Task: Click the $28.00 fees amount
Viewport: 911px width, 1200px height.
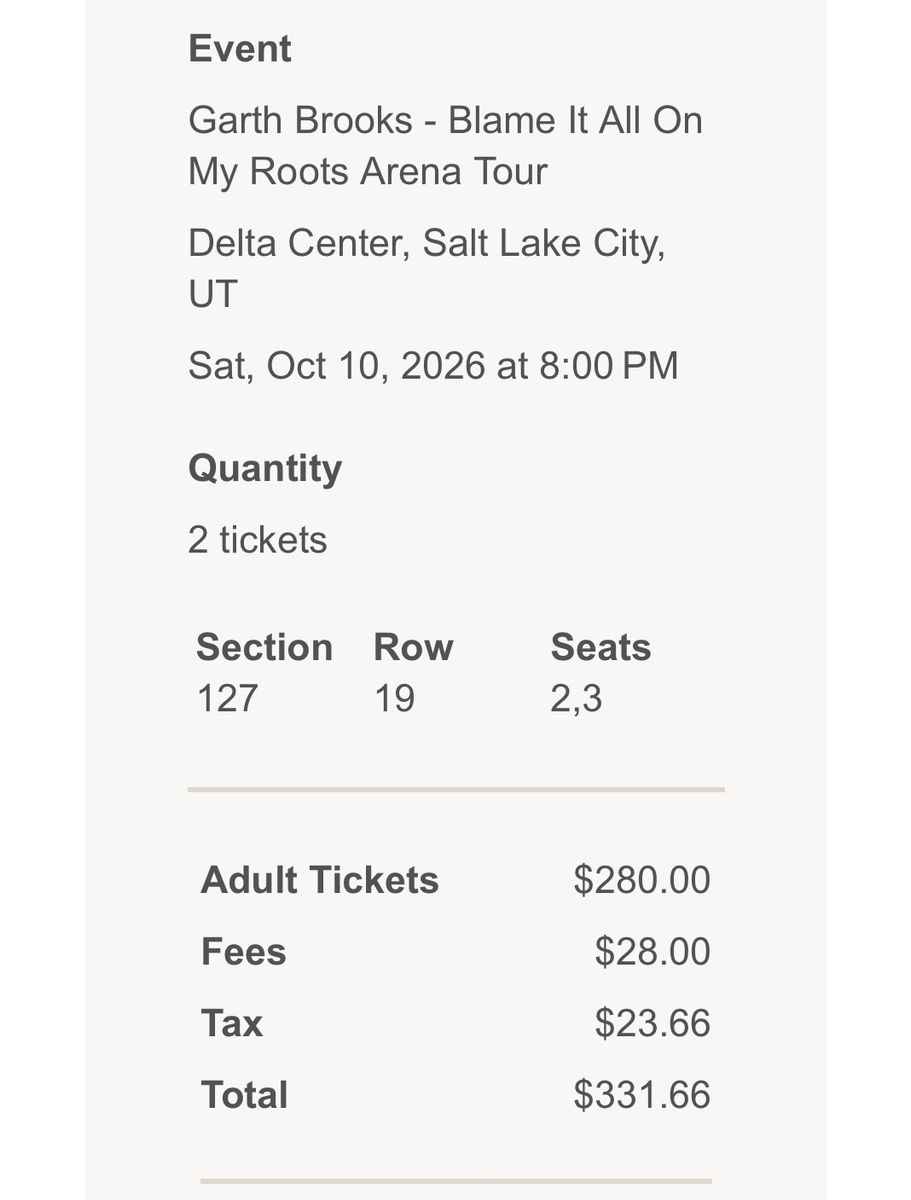Action: coord(652,951)
